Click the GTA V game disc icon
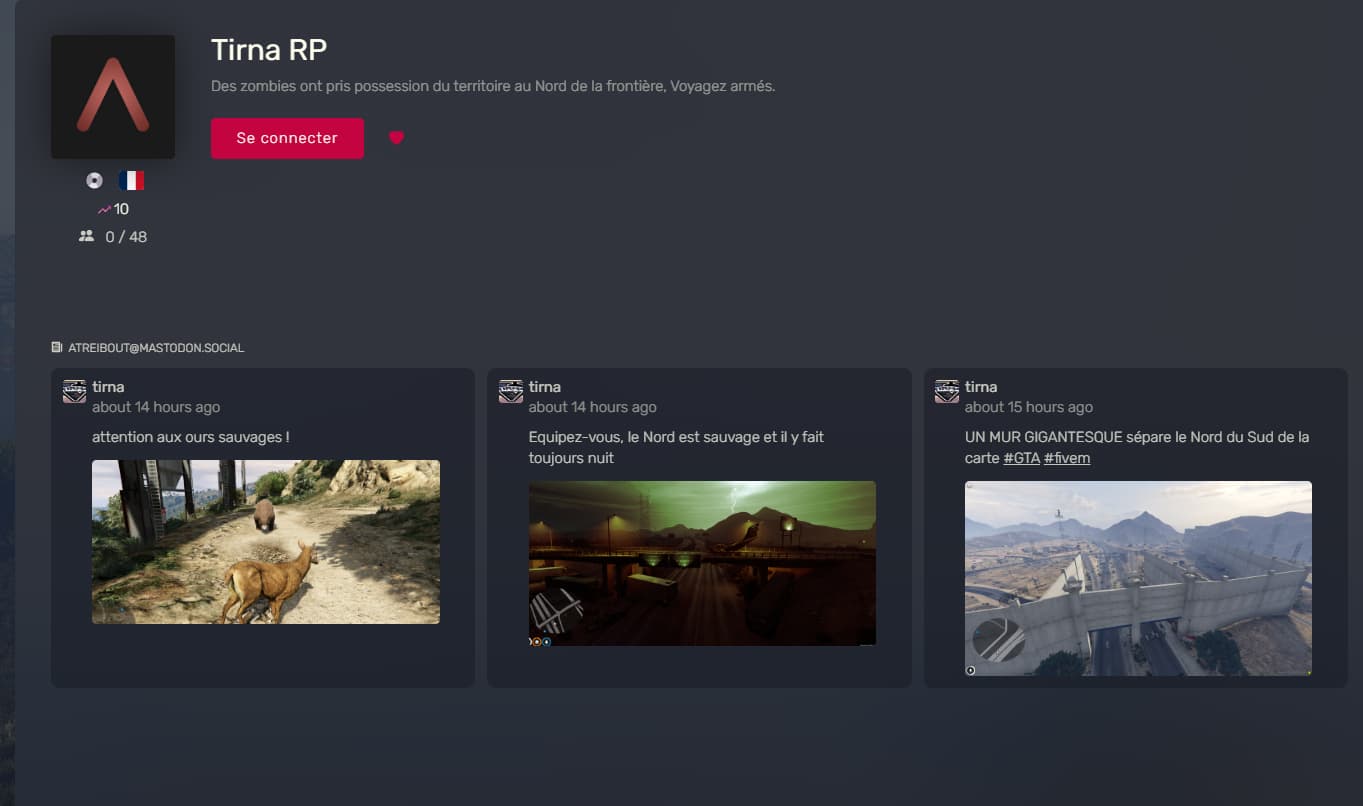Screen dimensions: 1363x806 pyautogui.click(x=94, y=179)
